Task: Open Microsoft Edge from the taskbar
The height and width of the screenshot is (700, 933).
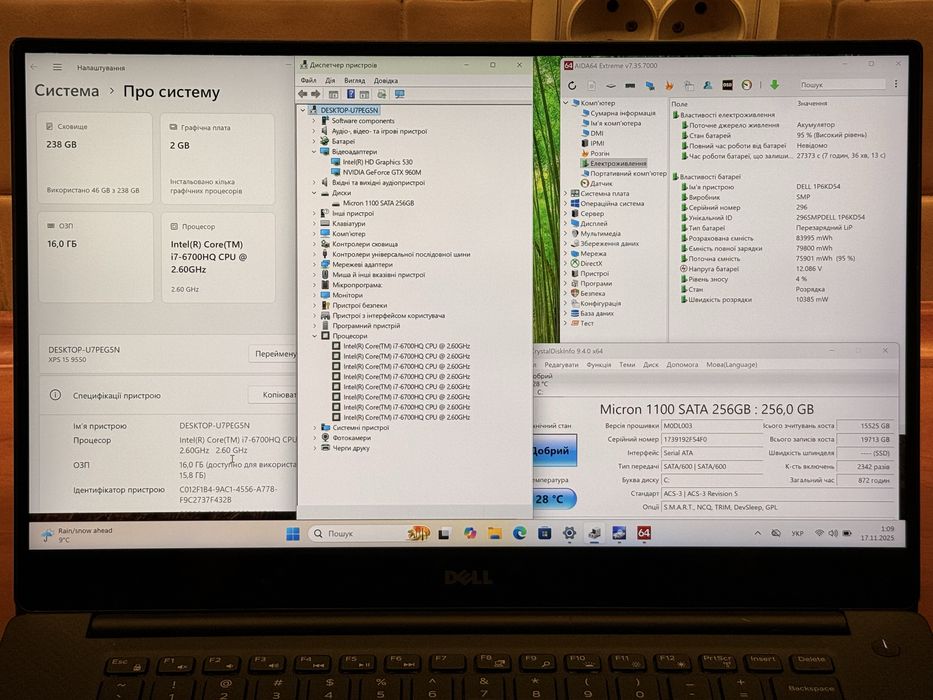Action: (519, 533)
